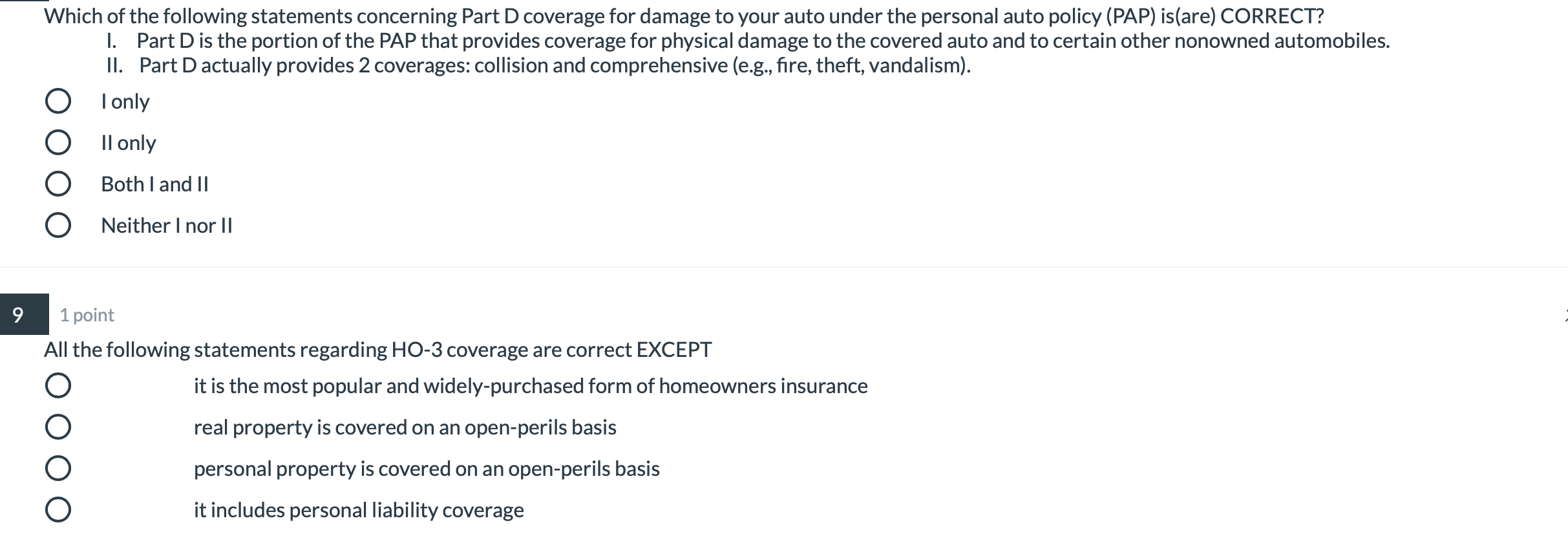
Task: Click the radio circle next to 'II only'
Action: 60,142
